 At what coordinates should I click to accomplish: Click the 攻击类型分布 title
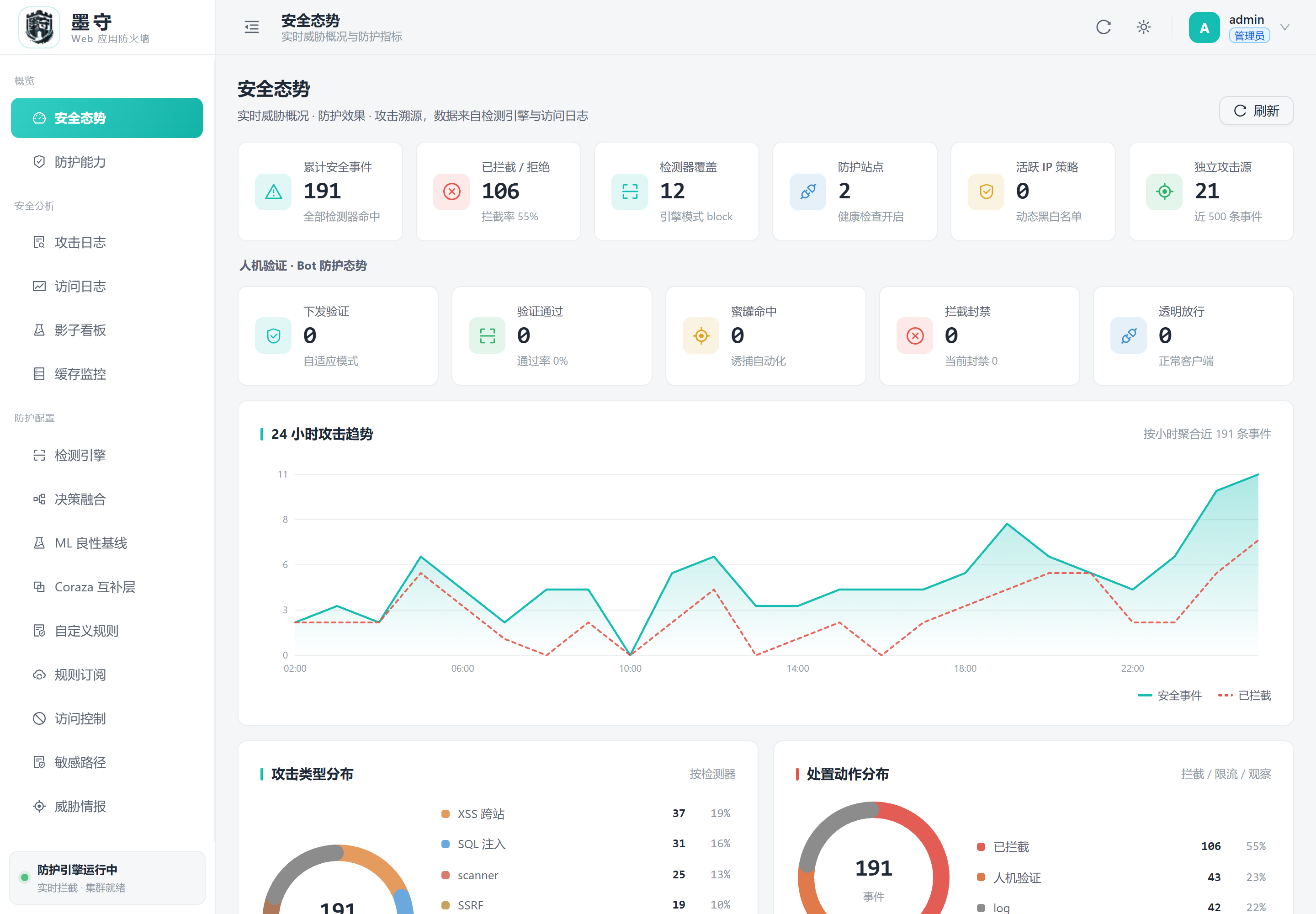pyautogui.click(x=312, y=774)
